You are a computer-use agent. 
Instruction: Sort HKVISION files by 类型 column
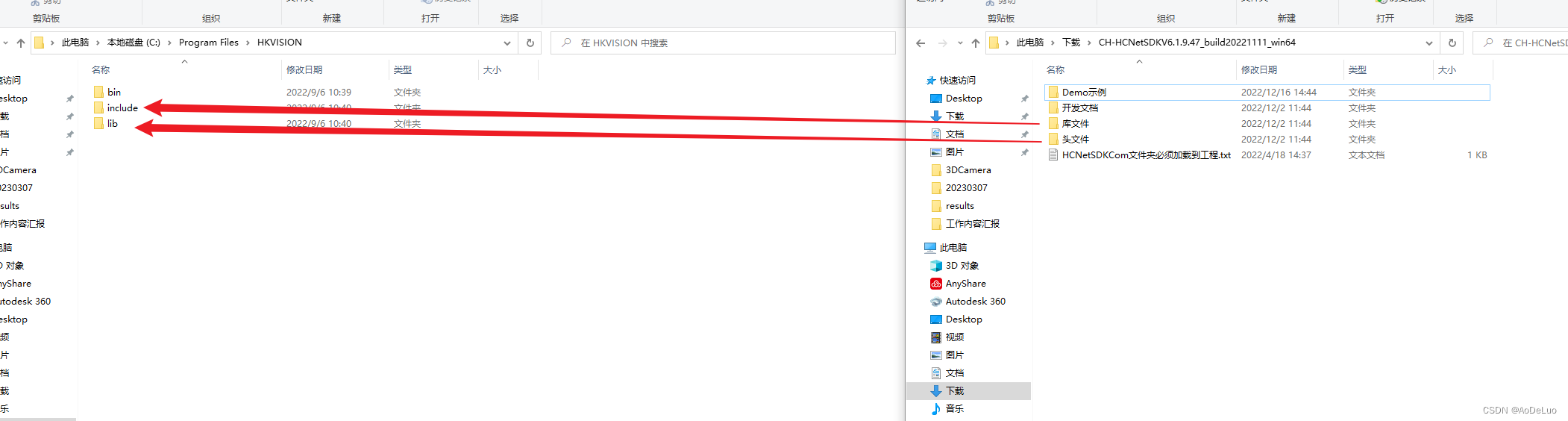(x=403, y=69)
